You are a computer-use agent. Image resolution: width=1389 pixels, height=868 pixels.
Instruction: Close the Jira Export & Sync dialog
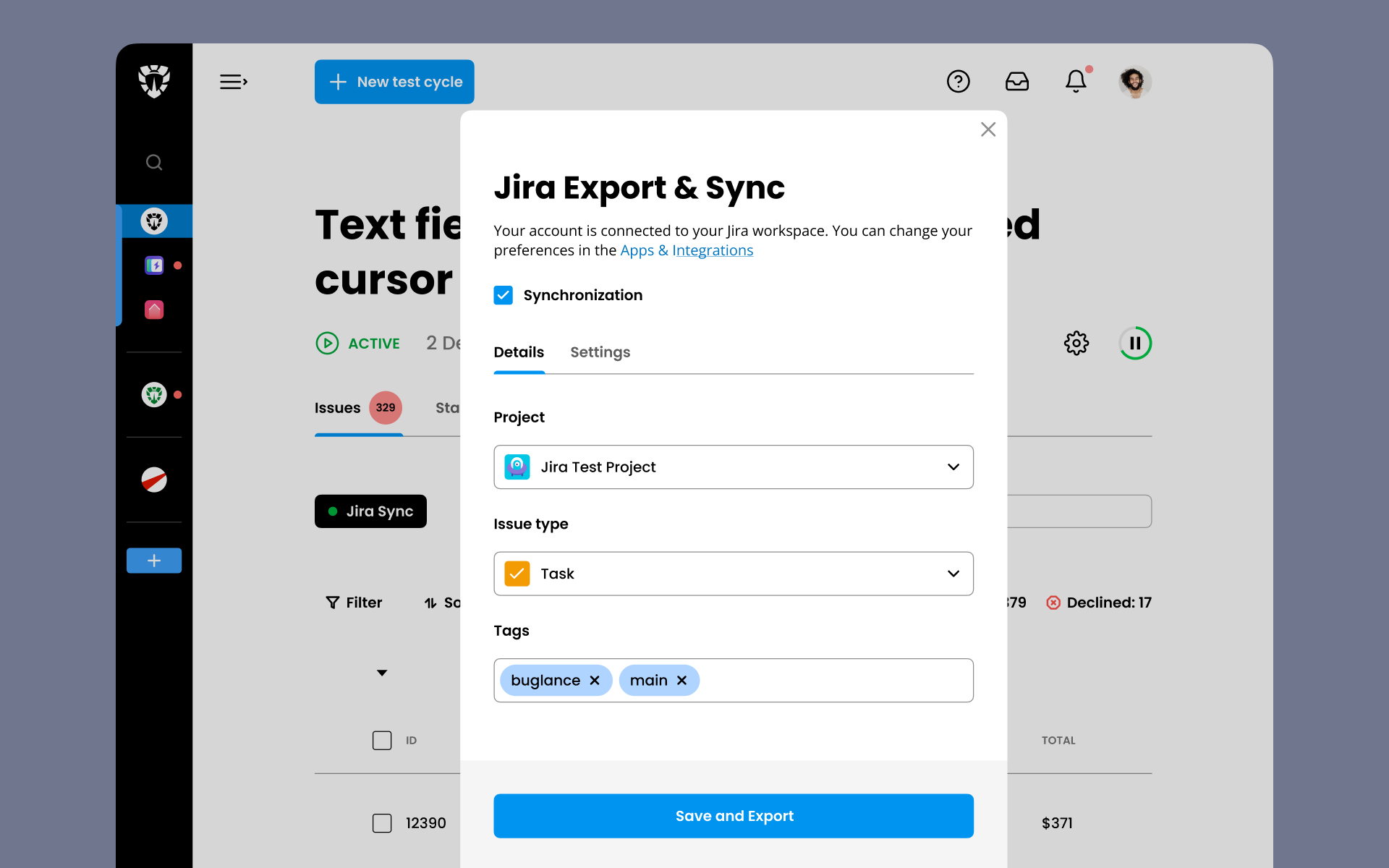coord(988,129)
